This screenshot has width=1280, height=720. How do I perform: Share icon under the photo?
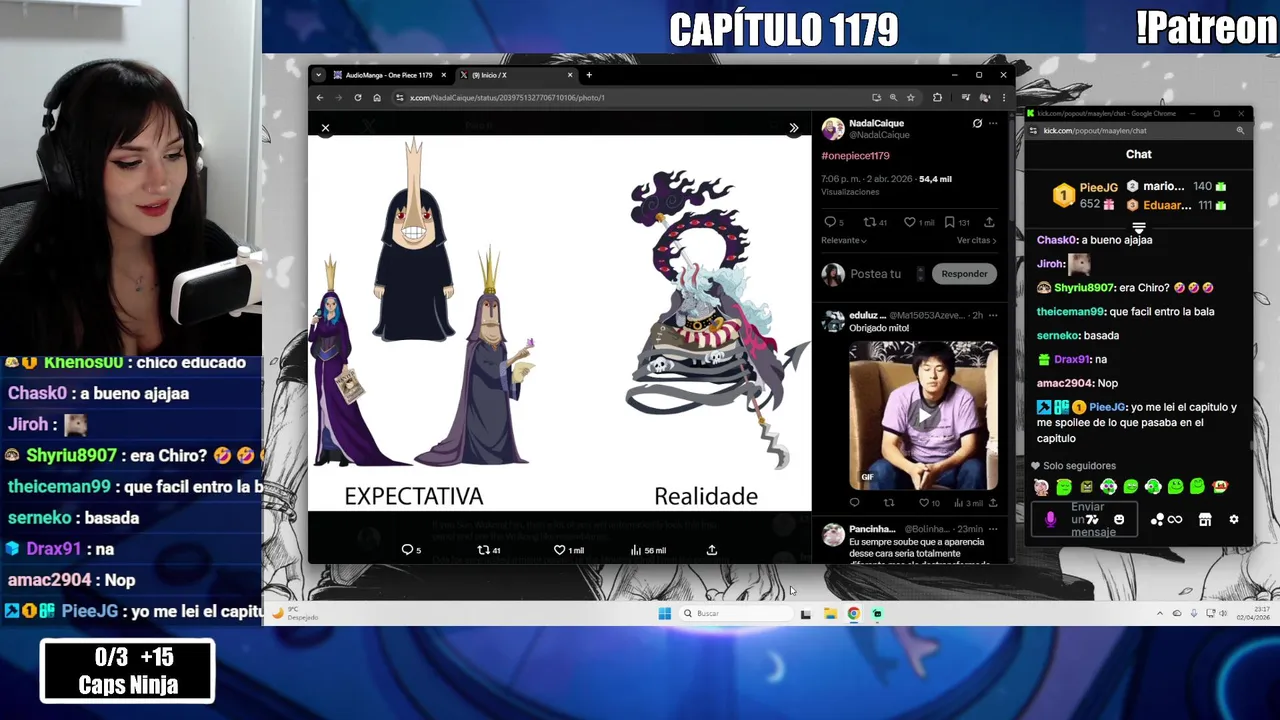pyautogui.click(x=712, y=550)
